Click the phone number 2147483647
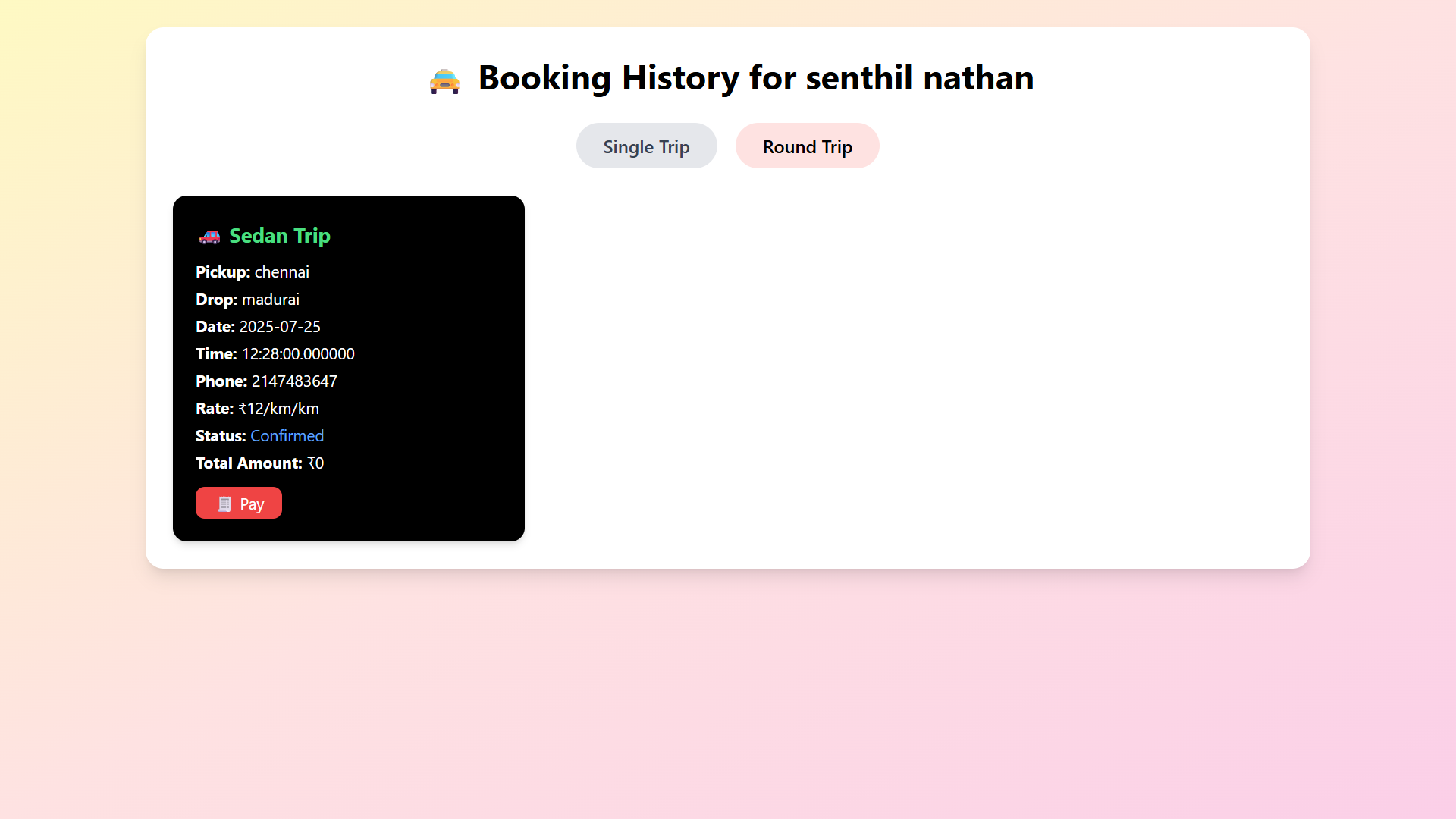 point(294,381)
